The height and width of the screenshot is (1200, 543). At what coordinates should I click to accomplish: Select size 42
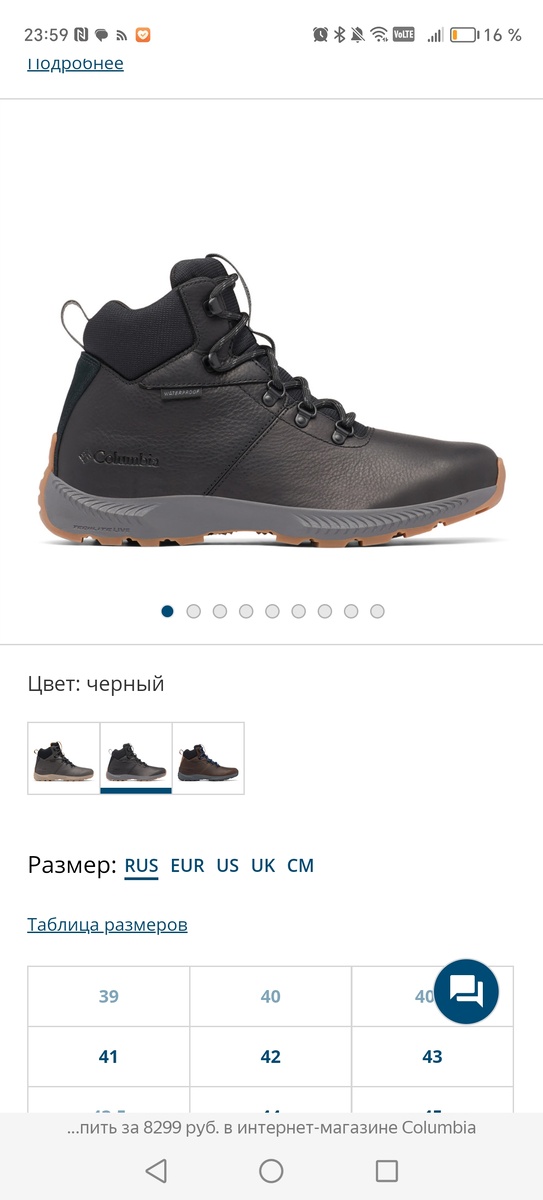270,1056
